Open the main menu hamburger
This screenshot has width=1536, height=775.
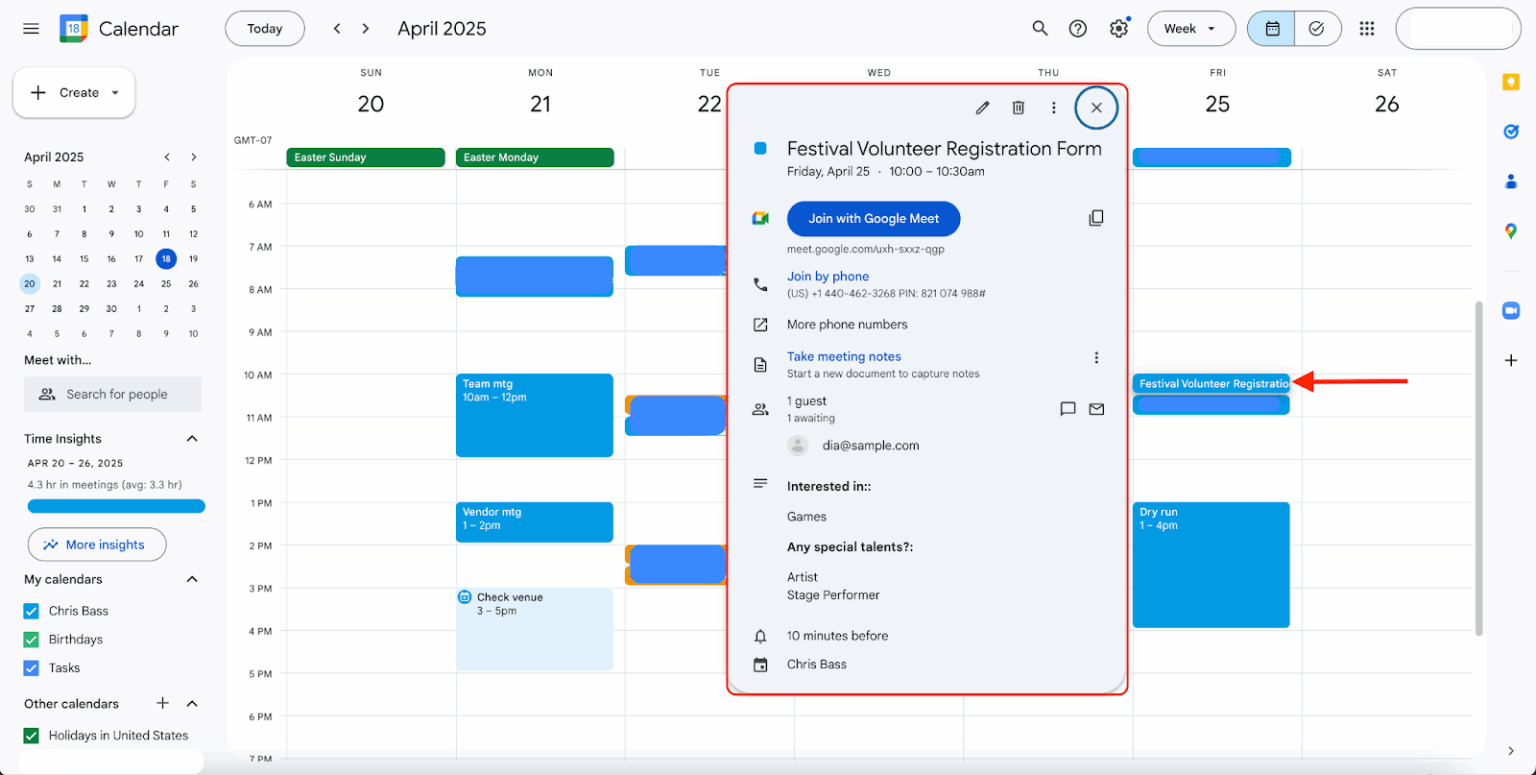pyautogui.click(x=31, y=29)
